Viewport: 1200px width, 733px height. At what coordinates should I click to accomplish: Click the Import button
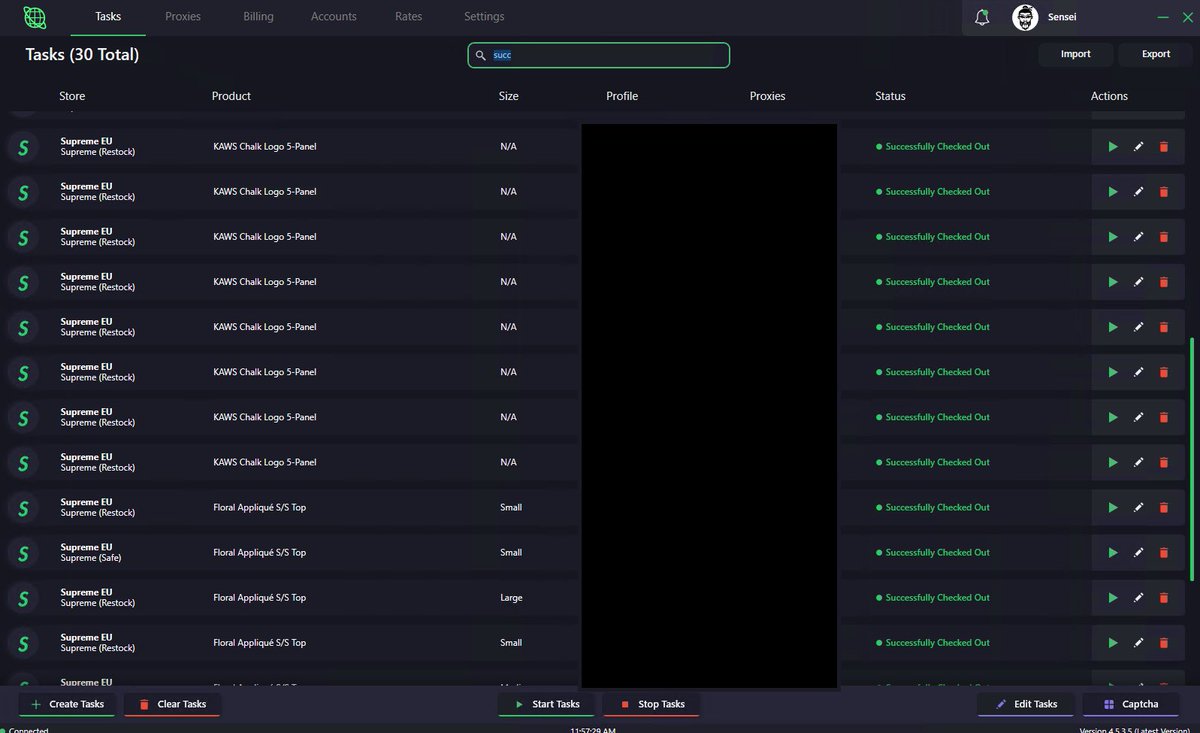pyautogui.click(x=1076, y=54)
